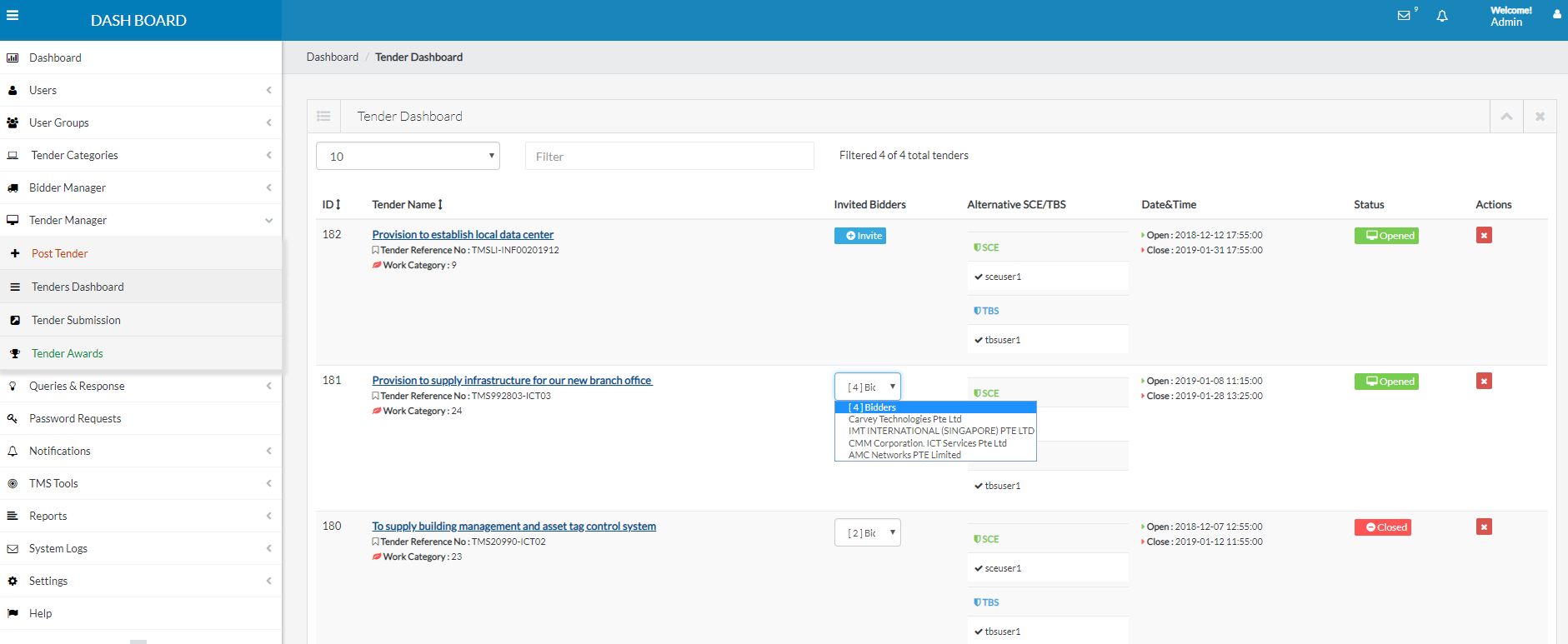The height and width of the screenshot is (644, 1568).
Task: Sort the table by ID column
Action: (332, 204)
